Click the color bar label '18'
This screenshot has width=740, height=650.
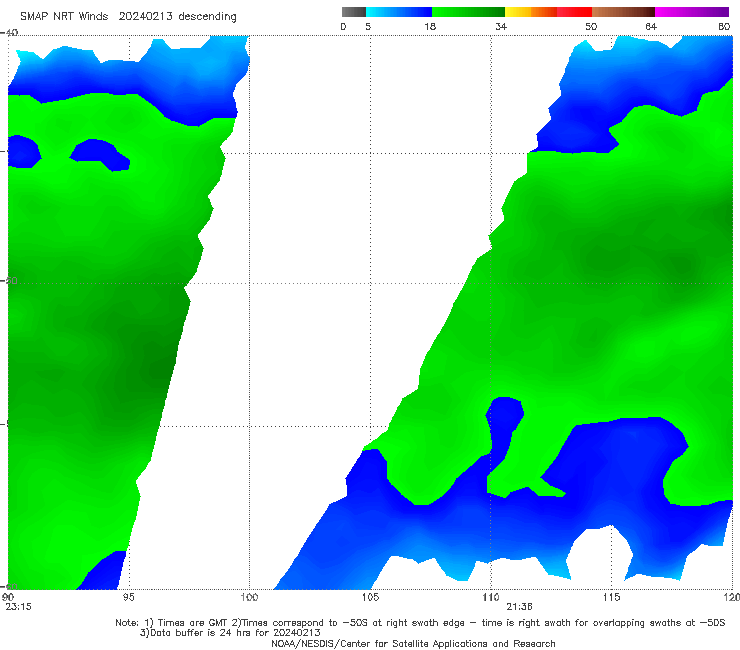point(430,27)
